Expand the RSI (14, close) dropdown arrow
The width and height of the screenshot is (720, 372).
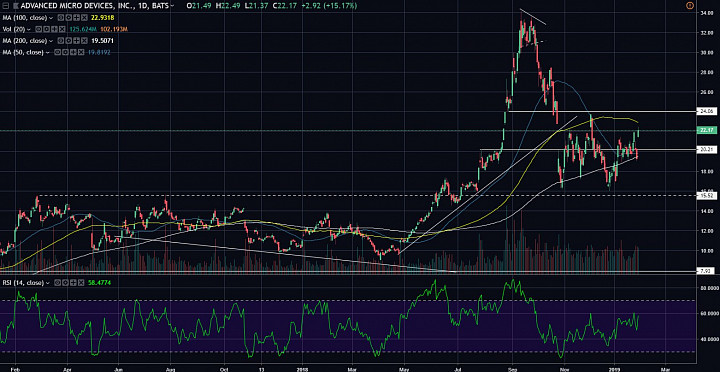[47, 283]
